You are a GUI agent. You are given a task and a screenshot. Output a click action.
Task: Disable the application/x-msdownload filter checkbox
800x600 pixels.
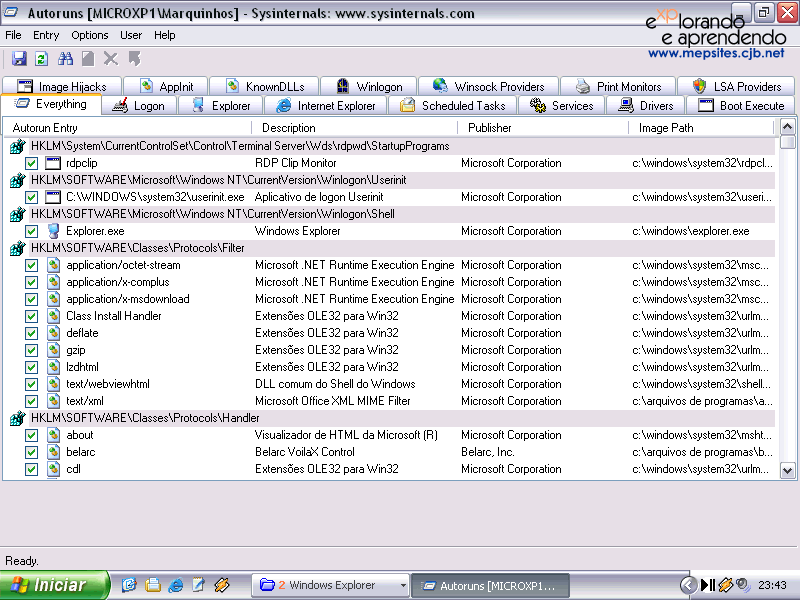32,299
